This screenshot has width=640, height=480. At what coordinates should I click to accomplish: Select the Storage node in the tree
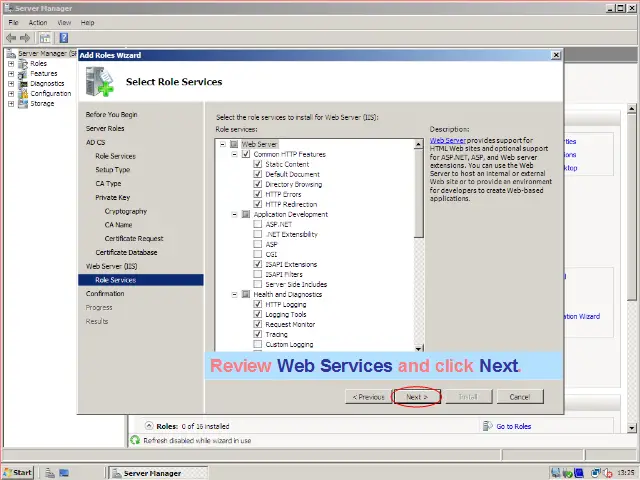pyautogui.click(x=42, y=104)
